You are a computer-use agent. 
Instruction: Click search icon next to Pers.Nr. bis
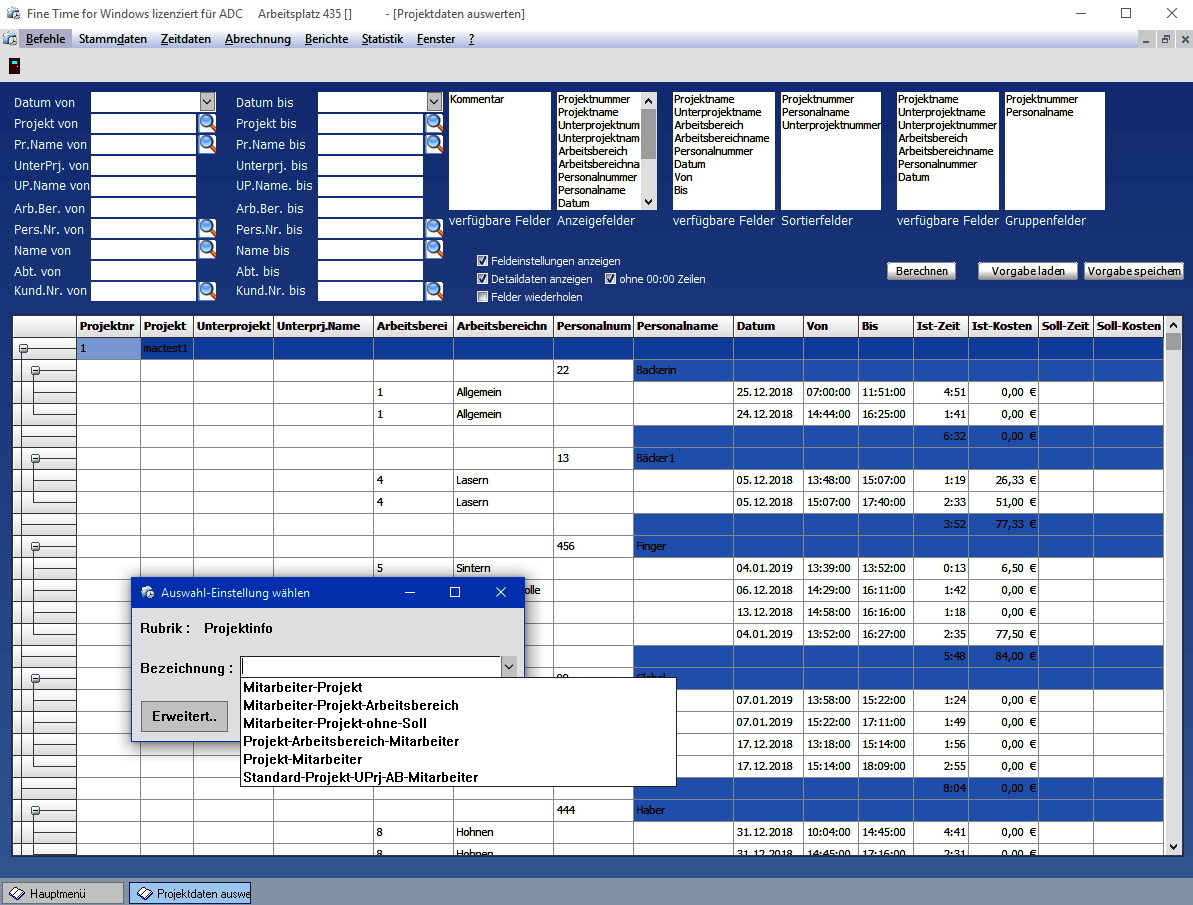pyautogui.click(x=434, y=228)
